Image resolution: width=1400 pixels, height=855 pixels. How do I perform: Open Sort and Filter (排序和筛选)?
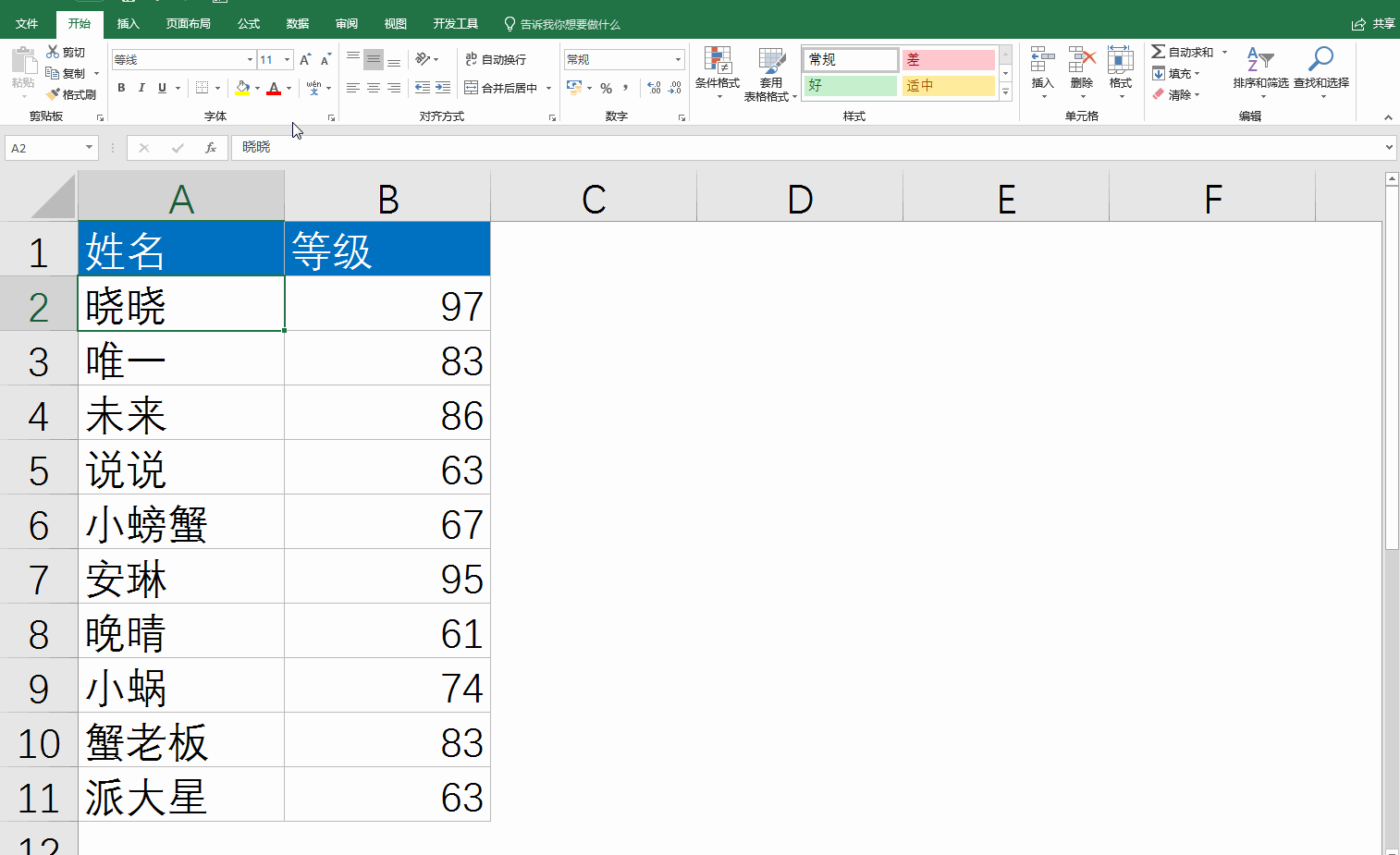click(1259, 62)
